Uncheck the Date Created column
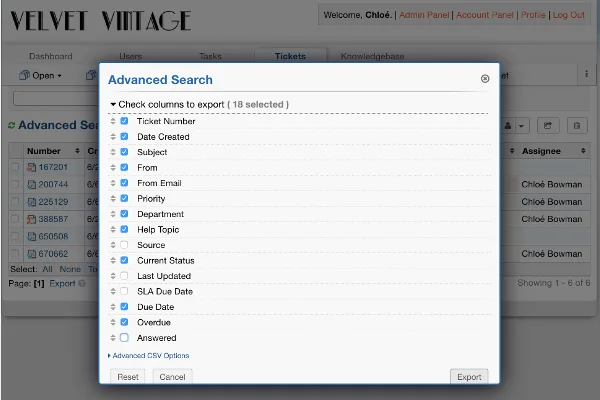600x400 pixels. 124,137
